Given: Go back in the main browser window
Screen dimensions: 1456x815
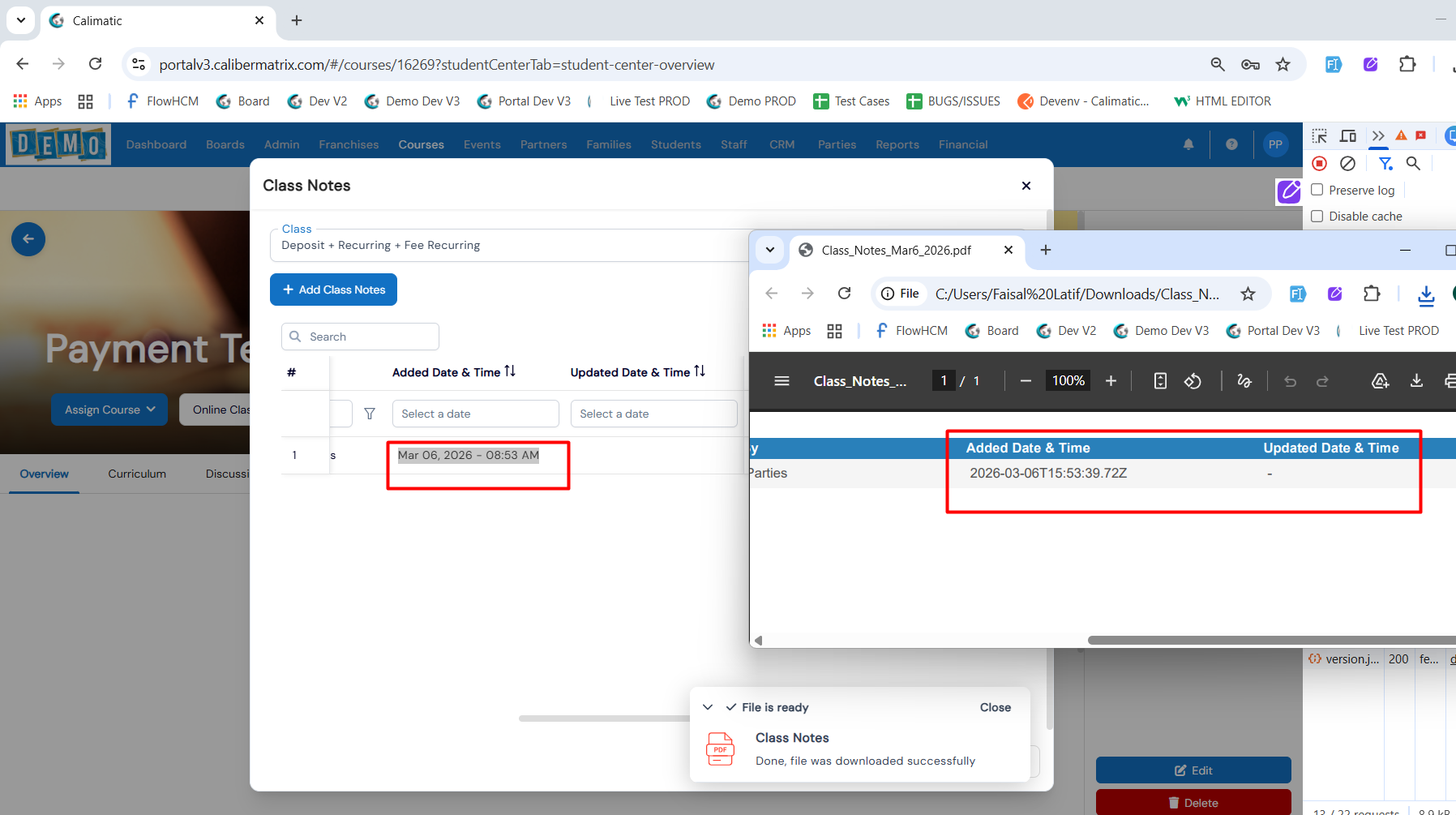Looking at the screenshot, I should coord(23,64).
